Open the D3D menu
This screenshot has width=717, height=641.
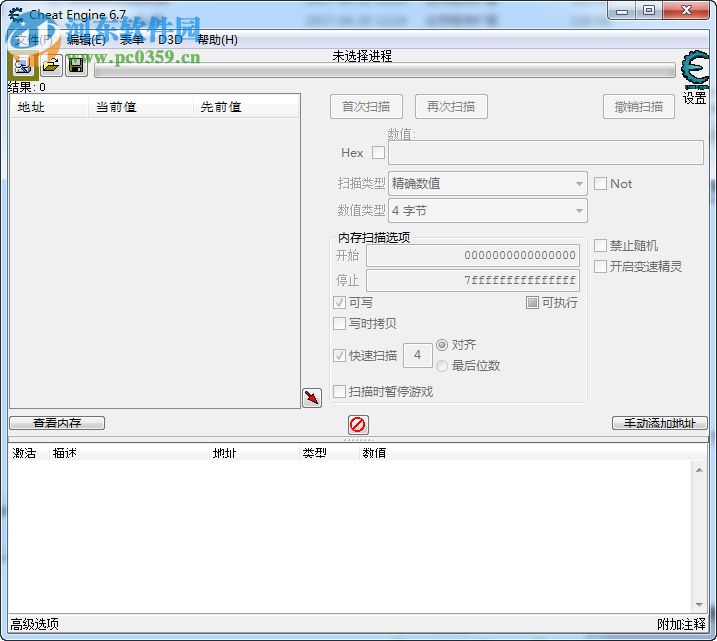point(170,40)
